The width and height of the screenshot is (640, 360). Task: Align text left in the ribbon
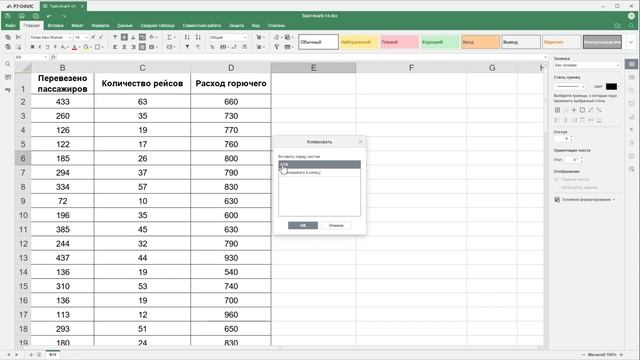[115, 47]
